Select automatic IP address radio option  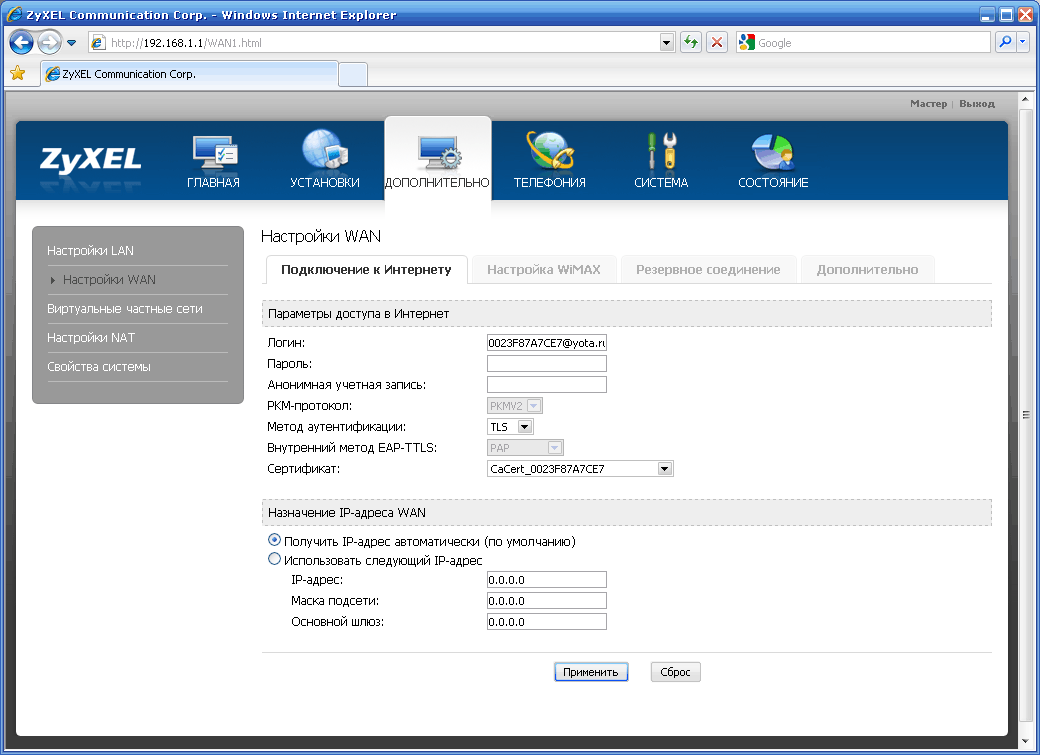click(x=274, y=540)
